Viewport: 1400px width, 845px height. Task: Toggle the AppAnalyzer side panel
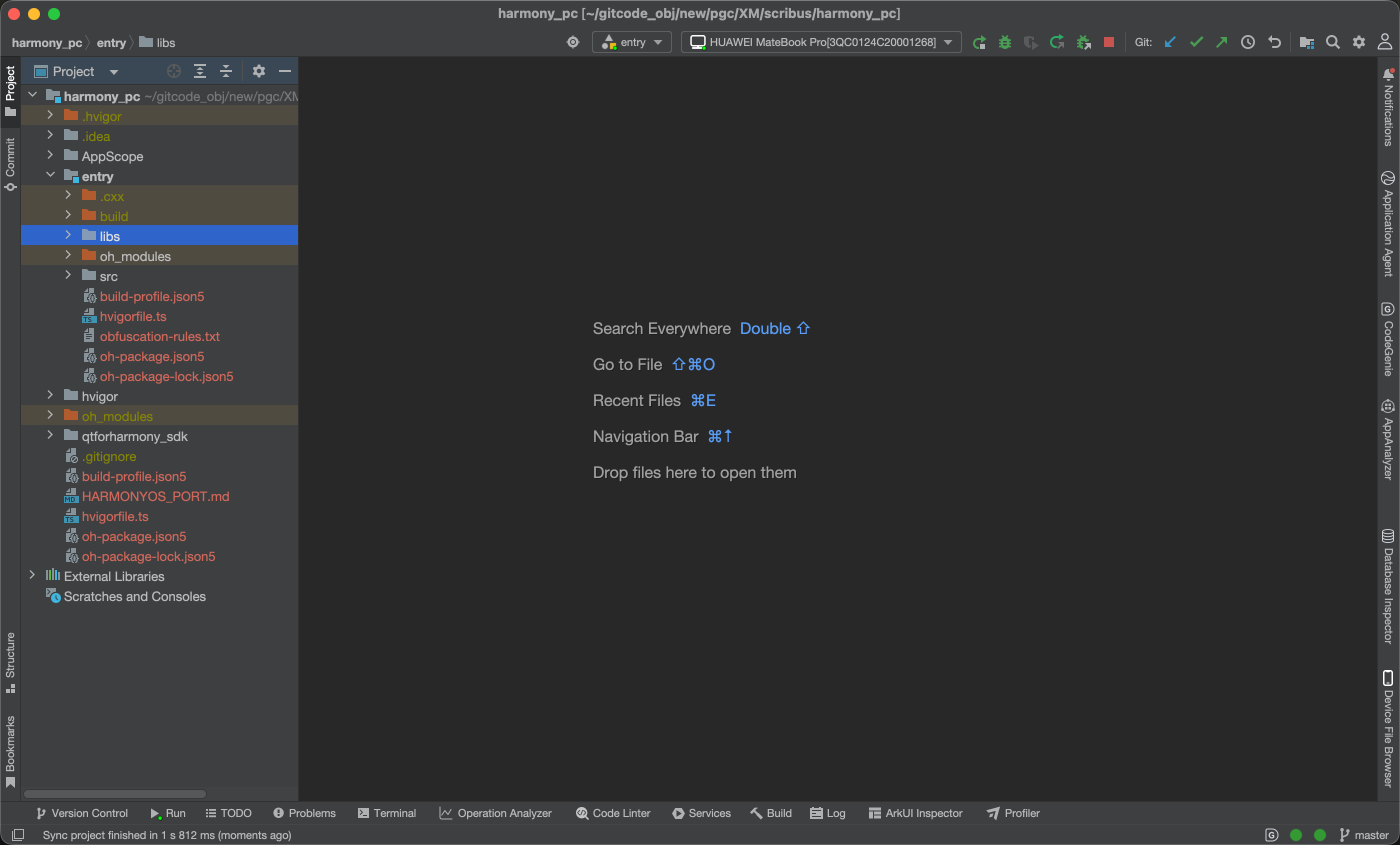[1388, 440]
